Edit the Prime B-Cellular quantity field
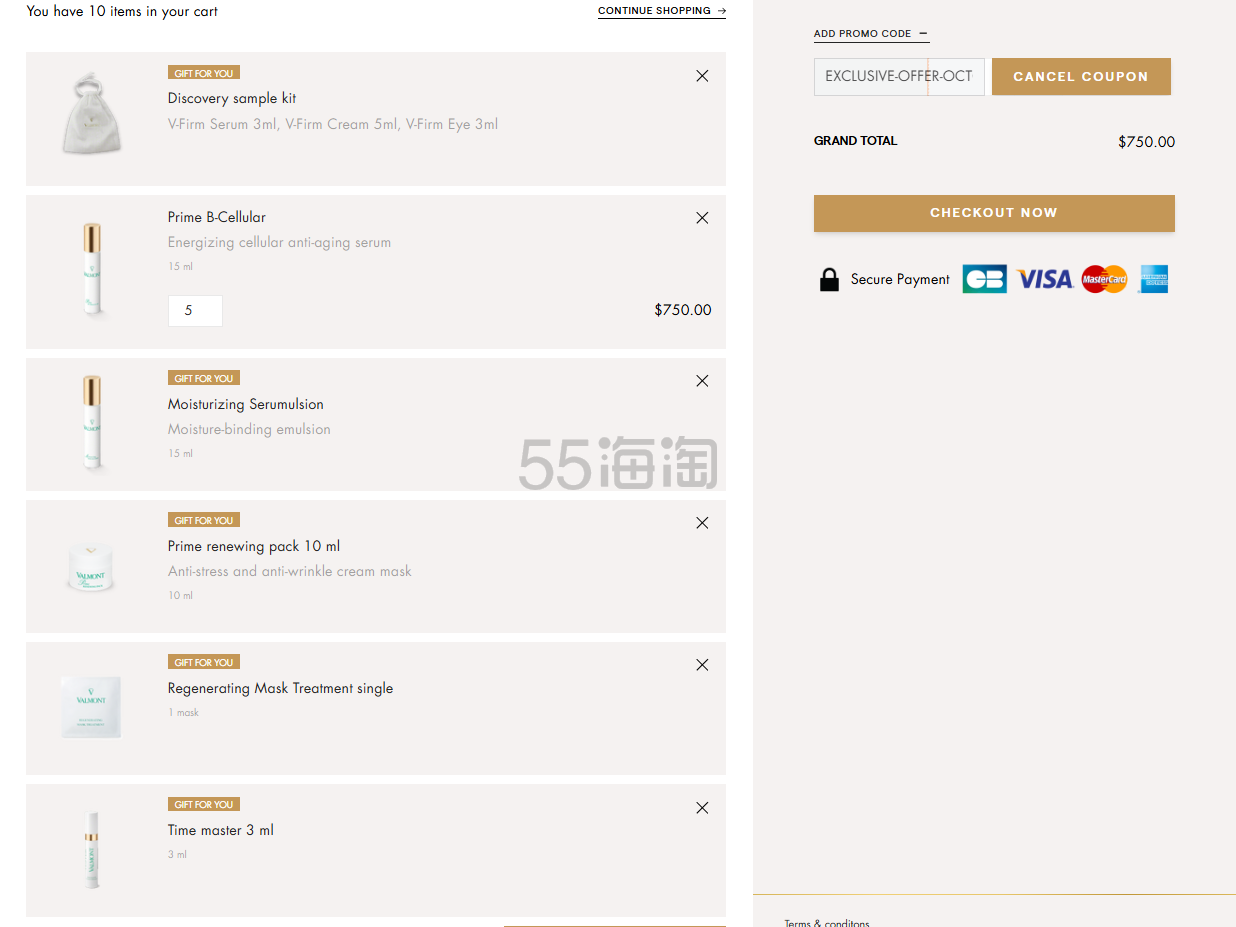 pyautogui.click(x=195, y=311)
